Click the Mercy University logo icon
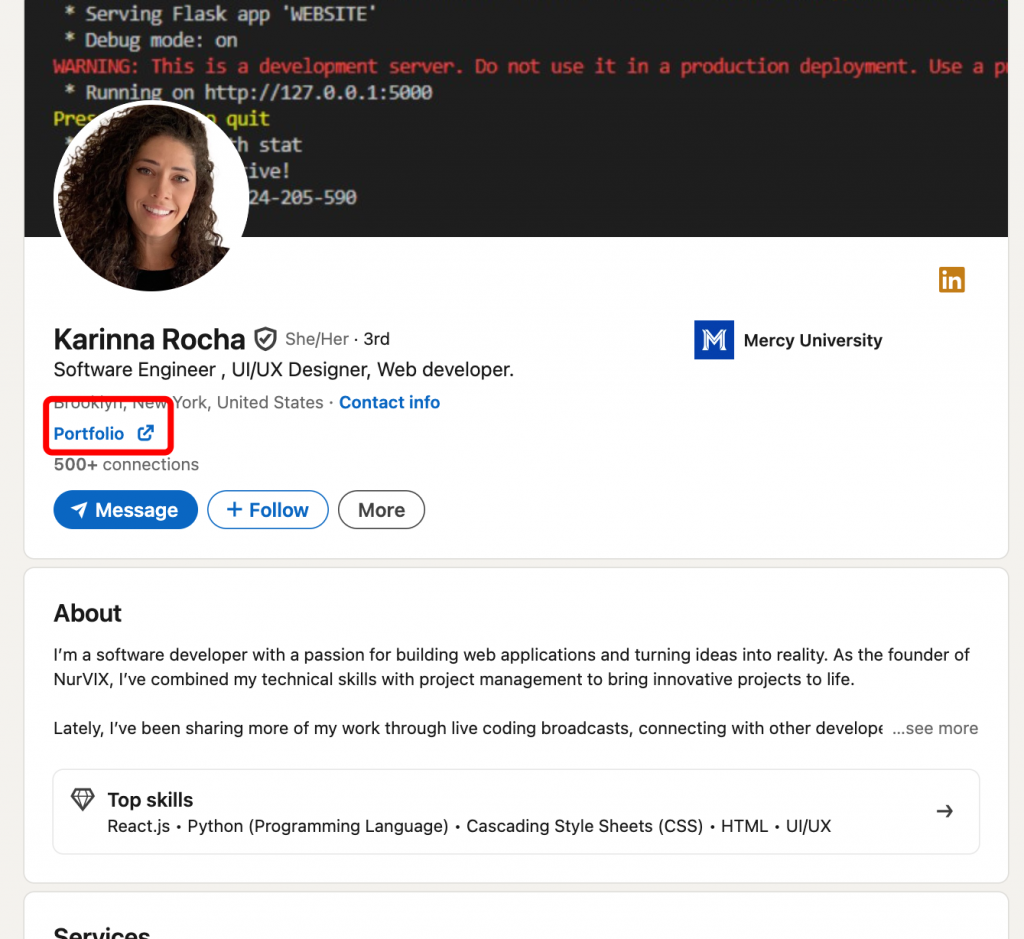 [713, 340]
